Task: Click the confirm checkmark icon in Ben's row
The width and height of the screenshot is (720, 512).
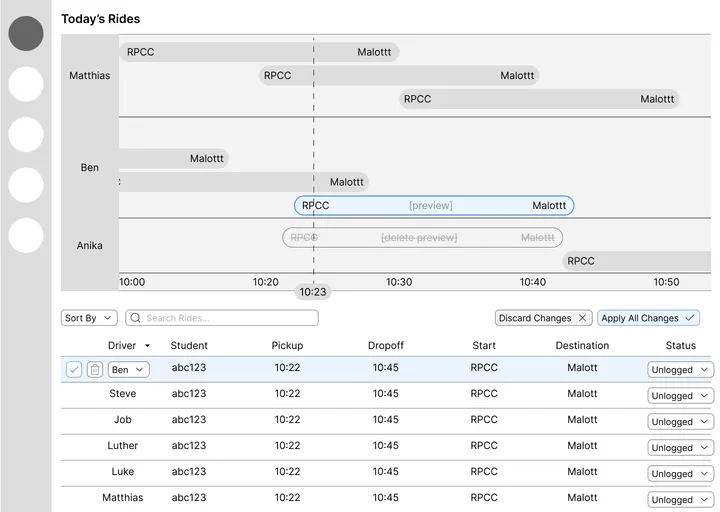Action: tap(74, 369)
